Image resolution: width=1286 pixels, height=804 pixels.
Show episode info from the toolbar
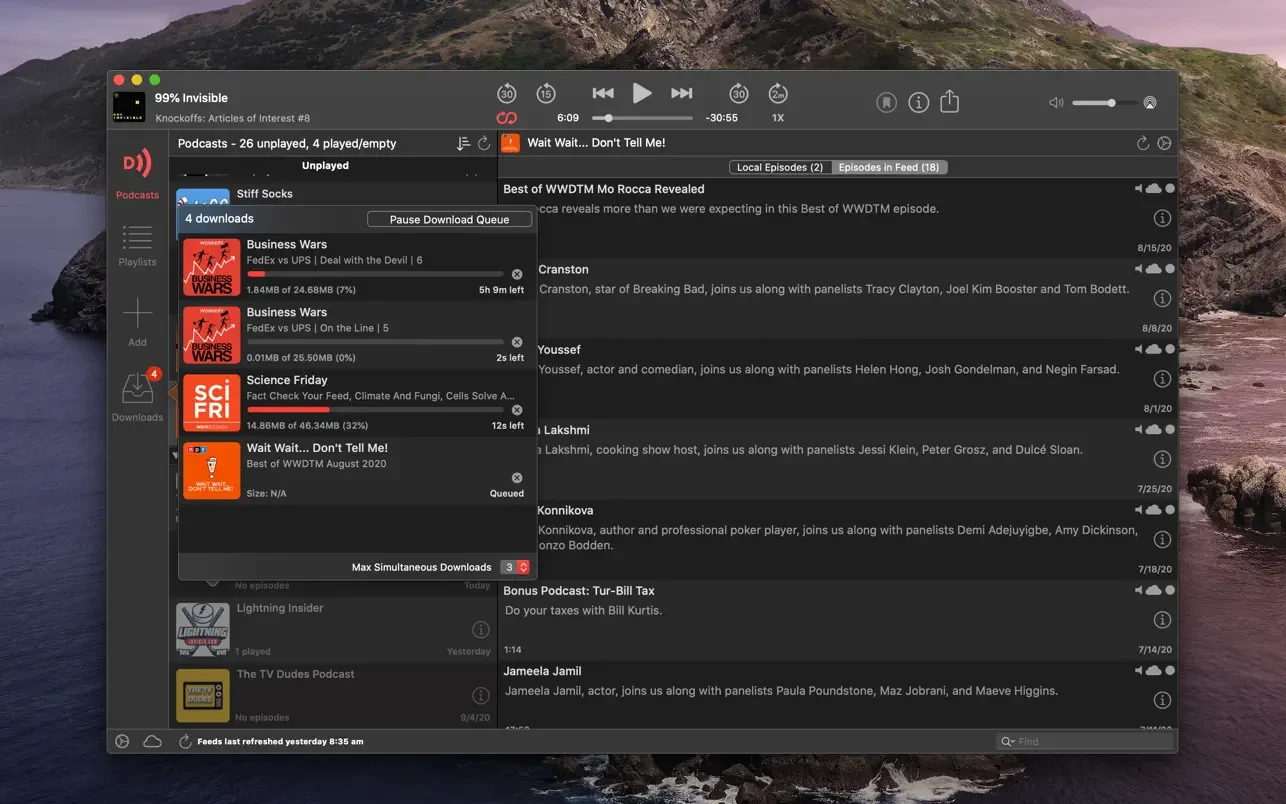(x=918, y=102)
